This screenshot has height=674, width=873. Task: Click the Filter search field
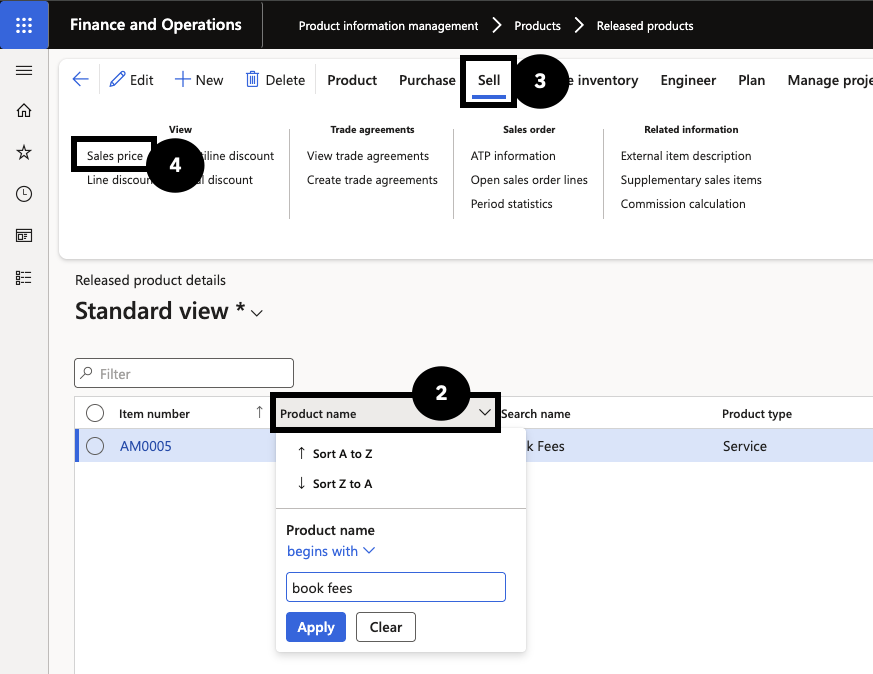[184, 373]
